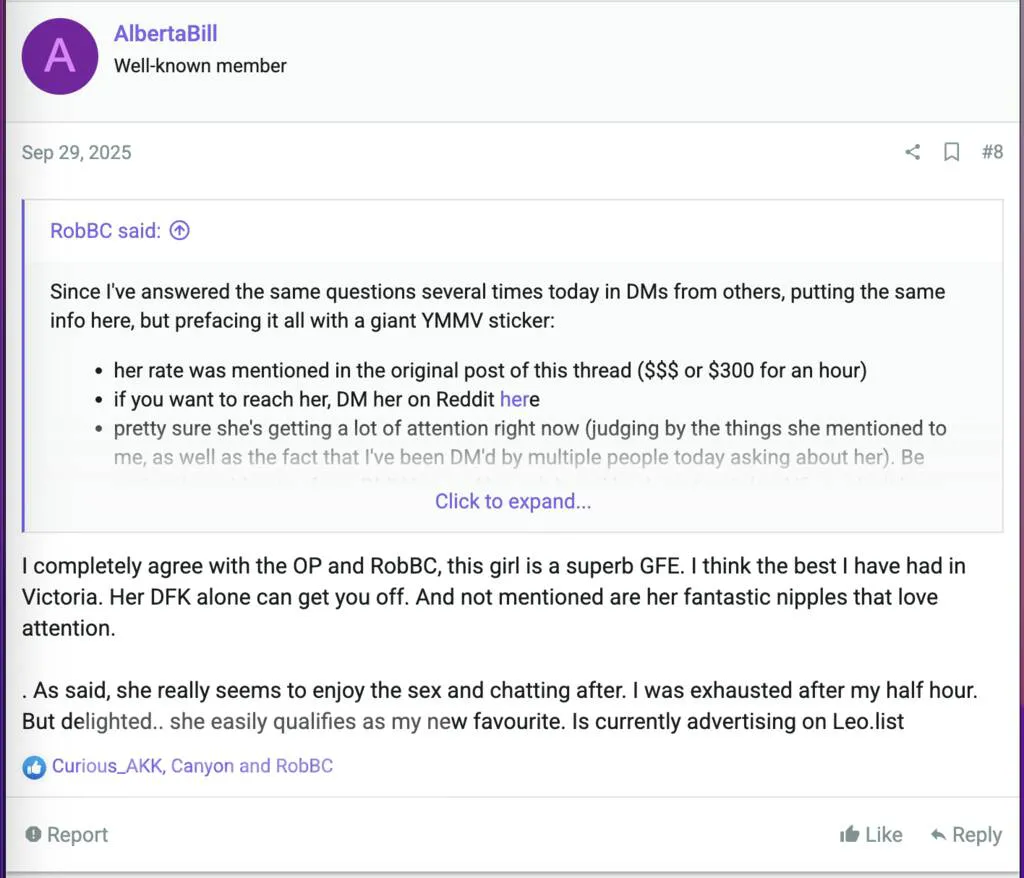The image size is (1024, 878).
Task: Click the reply arrow icon in footer
Action: 939,834
